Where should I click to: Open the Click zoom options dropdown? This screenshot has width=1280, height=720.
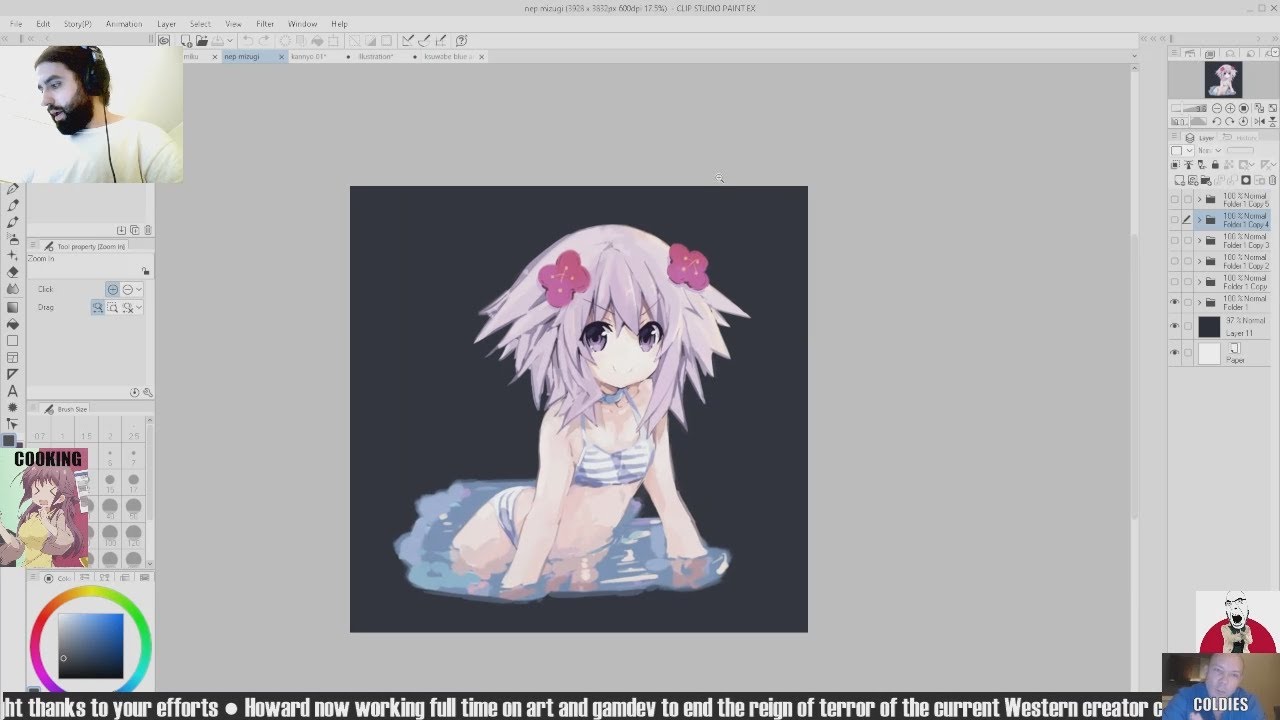[139, 289]
